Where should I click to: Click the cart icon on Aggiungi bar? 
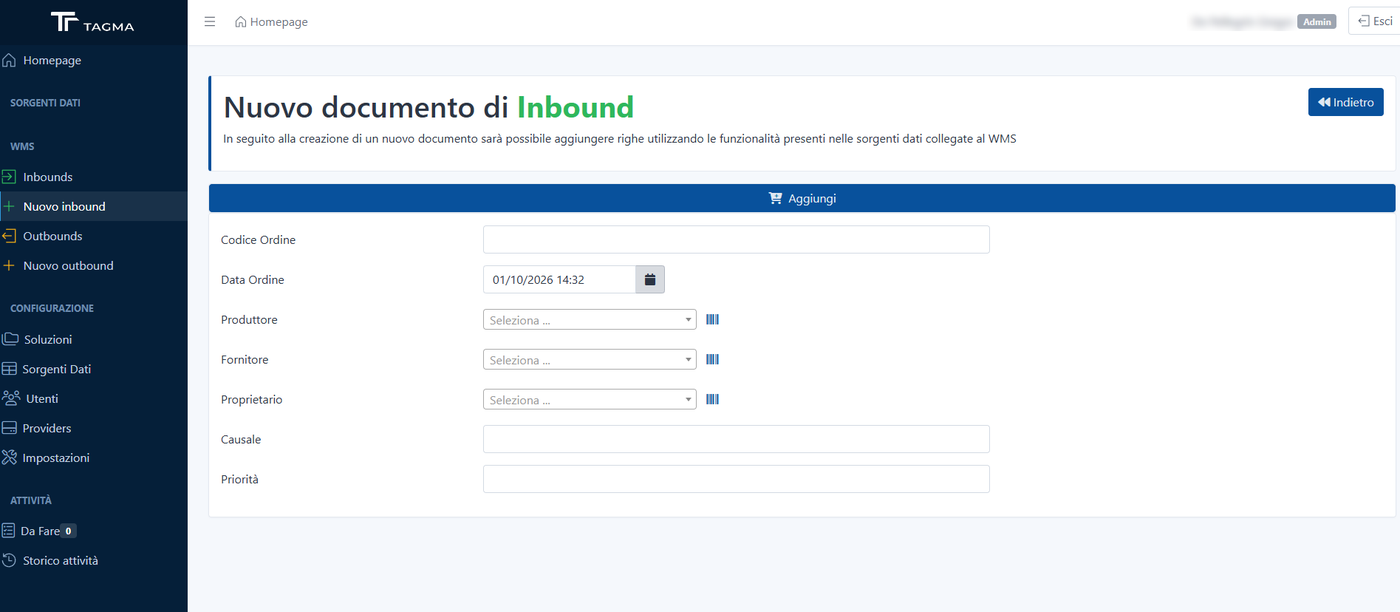775,198
